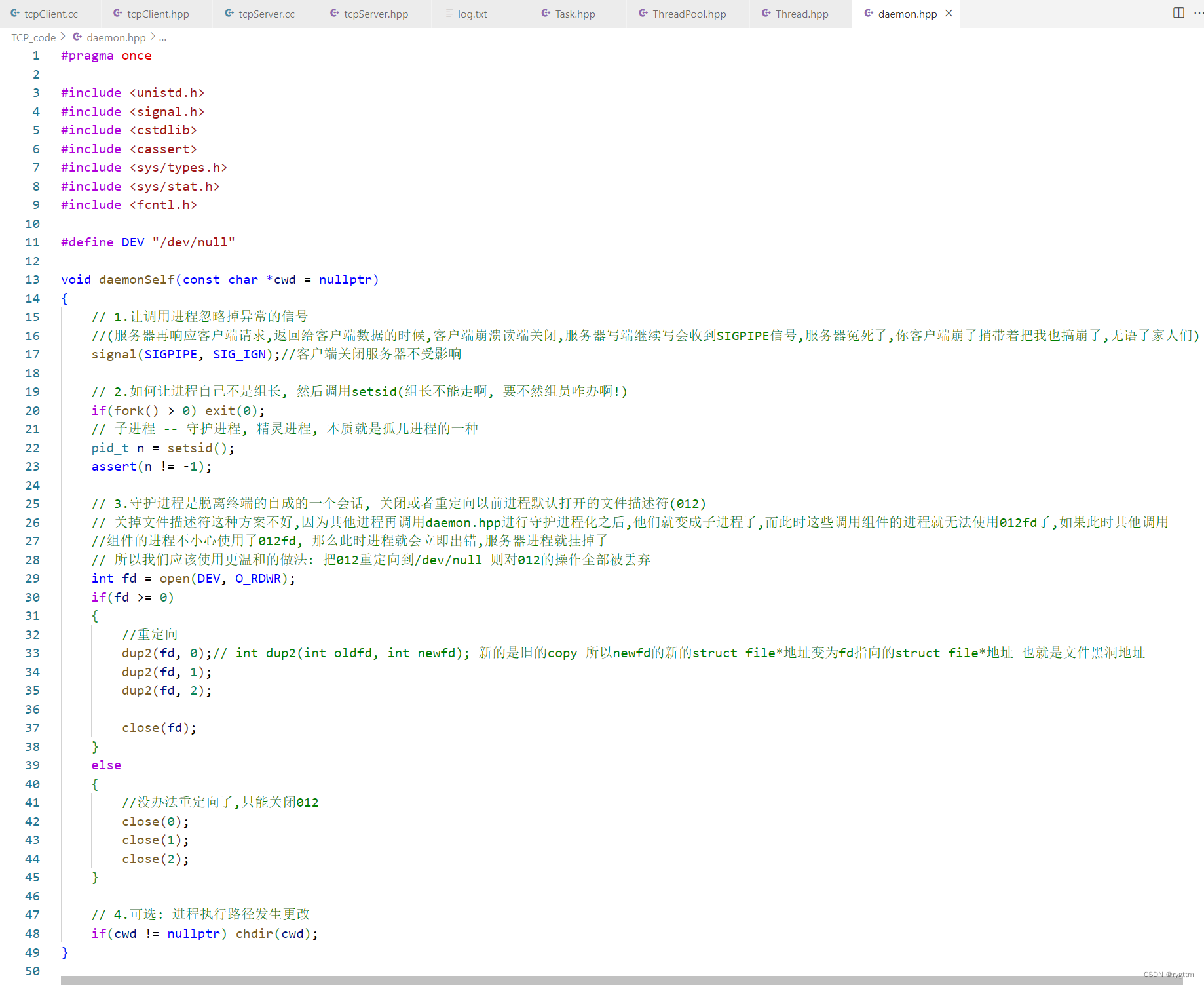The width and height of the screenshot is (1204, 985).
Task: Click the C++ icon on tcpClient.cc tab
Action: (x=15, y=13)
